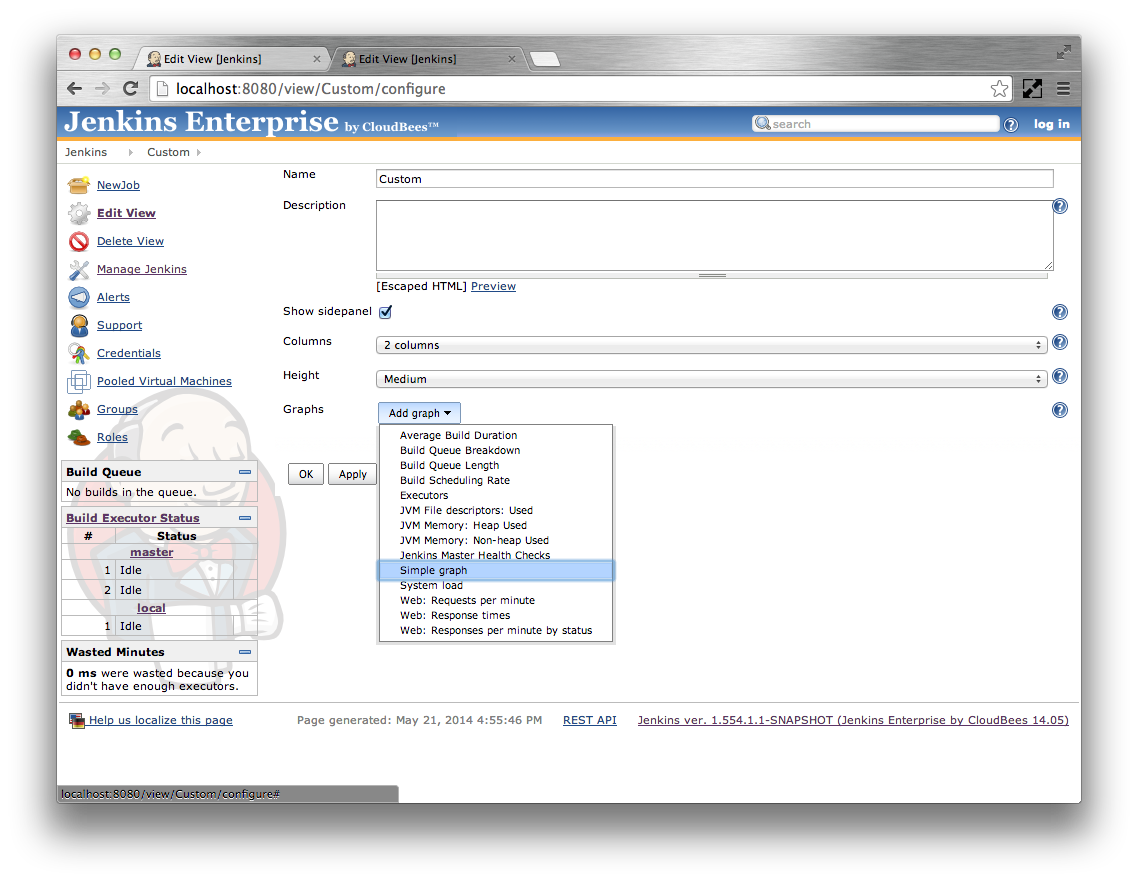Screen dimensions: 1138x882
Task: Enter fullscreen with the window arrows icon
Action: tap(1063, 52)
